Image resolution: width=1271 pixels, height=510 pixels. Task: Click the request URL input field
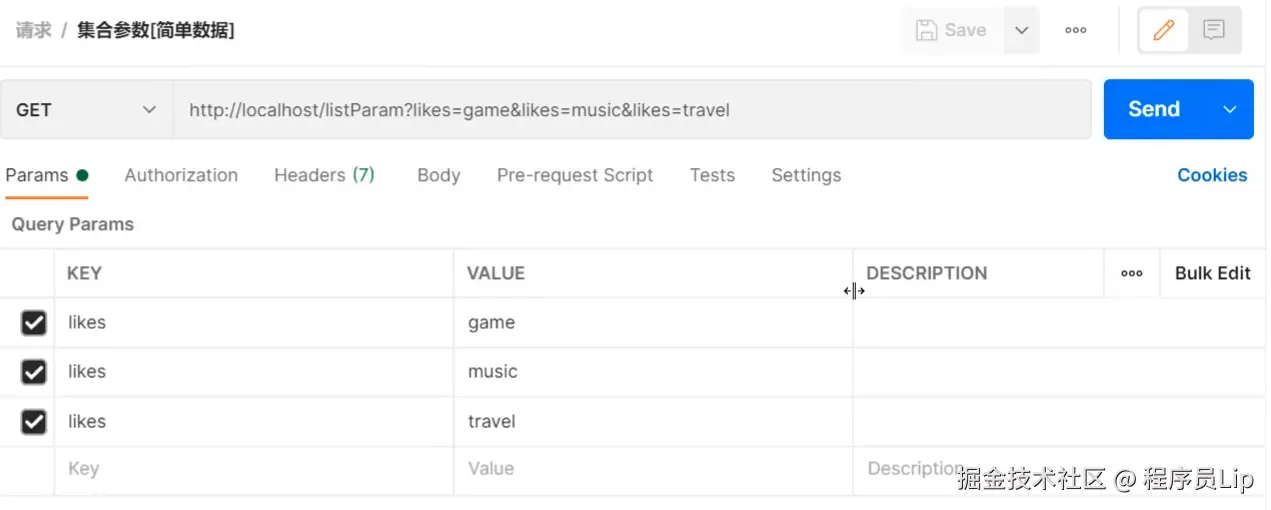click(630, 110)
